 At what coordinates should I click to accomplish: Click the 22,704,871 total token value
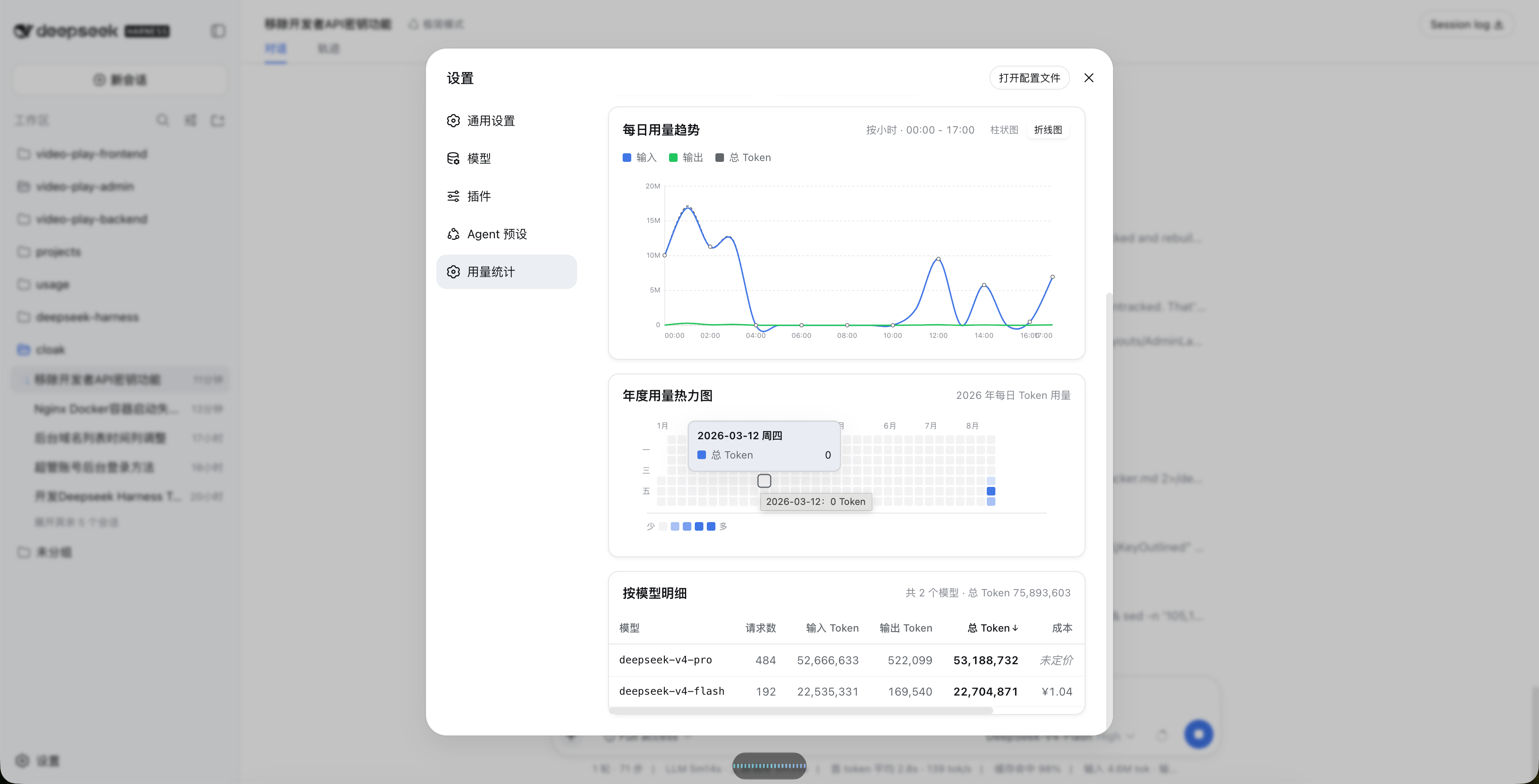[x=986, y=692]
